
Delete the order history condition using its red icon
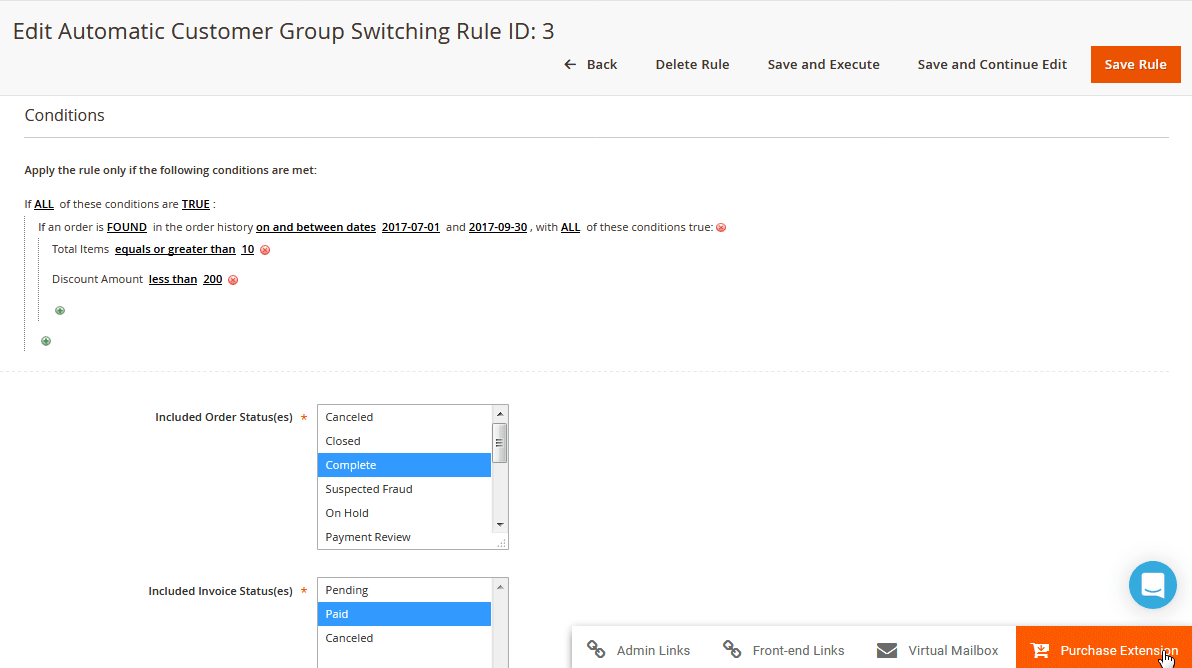coord(721,227)
